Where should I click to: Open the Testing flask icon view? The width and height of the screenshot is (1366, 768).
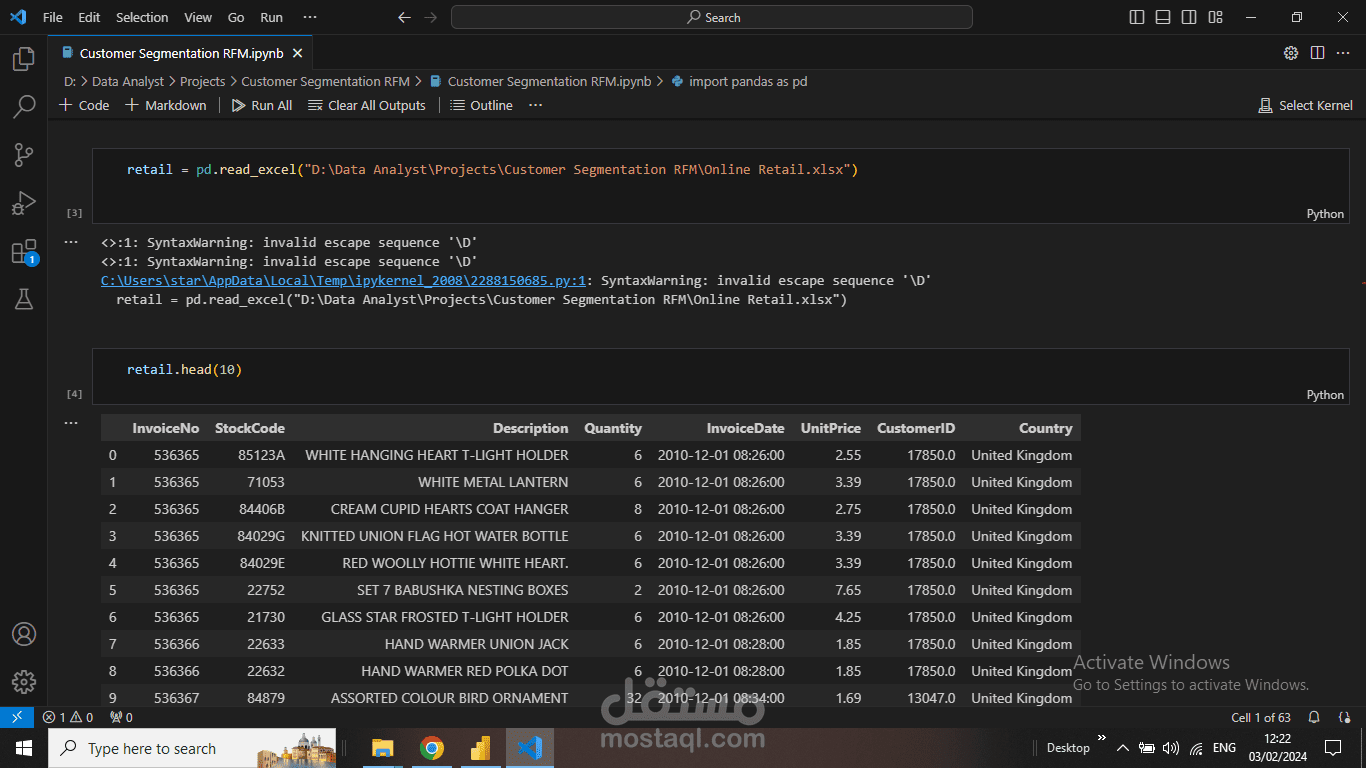click(x=23, y=298)
